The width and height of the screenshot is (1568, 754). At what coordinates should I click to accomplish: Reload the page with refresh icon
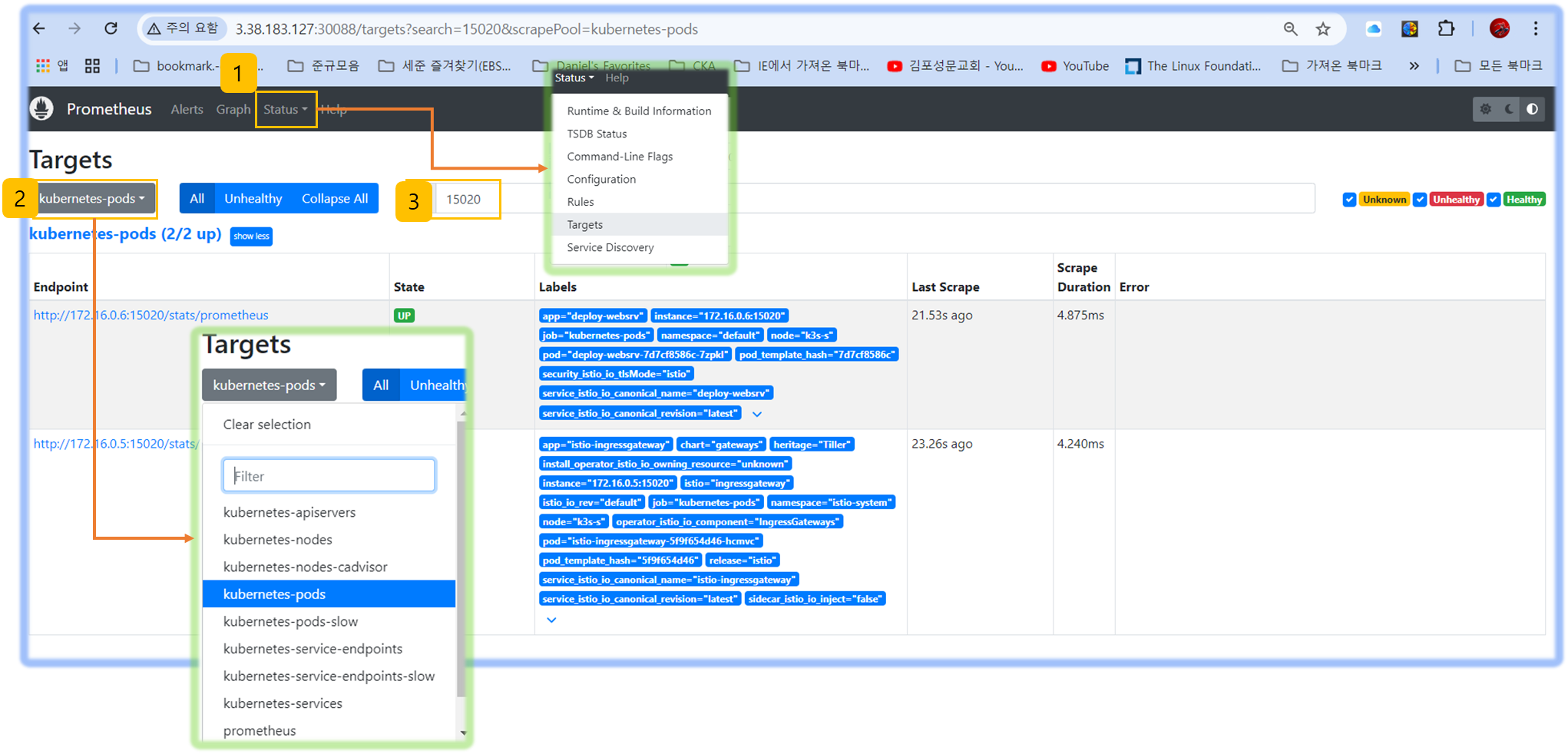[111, 28]
